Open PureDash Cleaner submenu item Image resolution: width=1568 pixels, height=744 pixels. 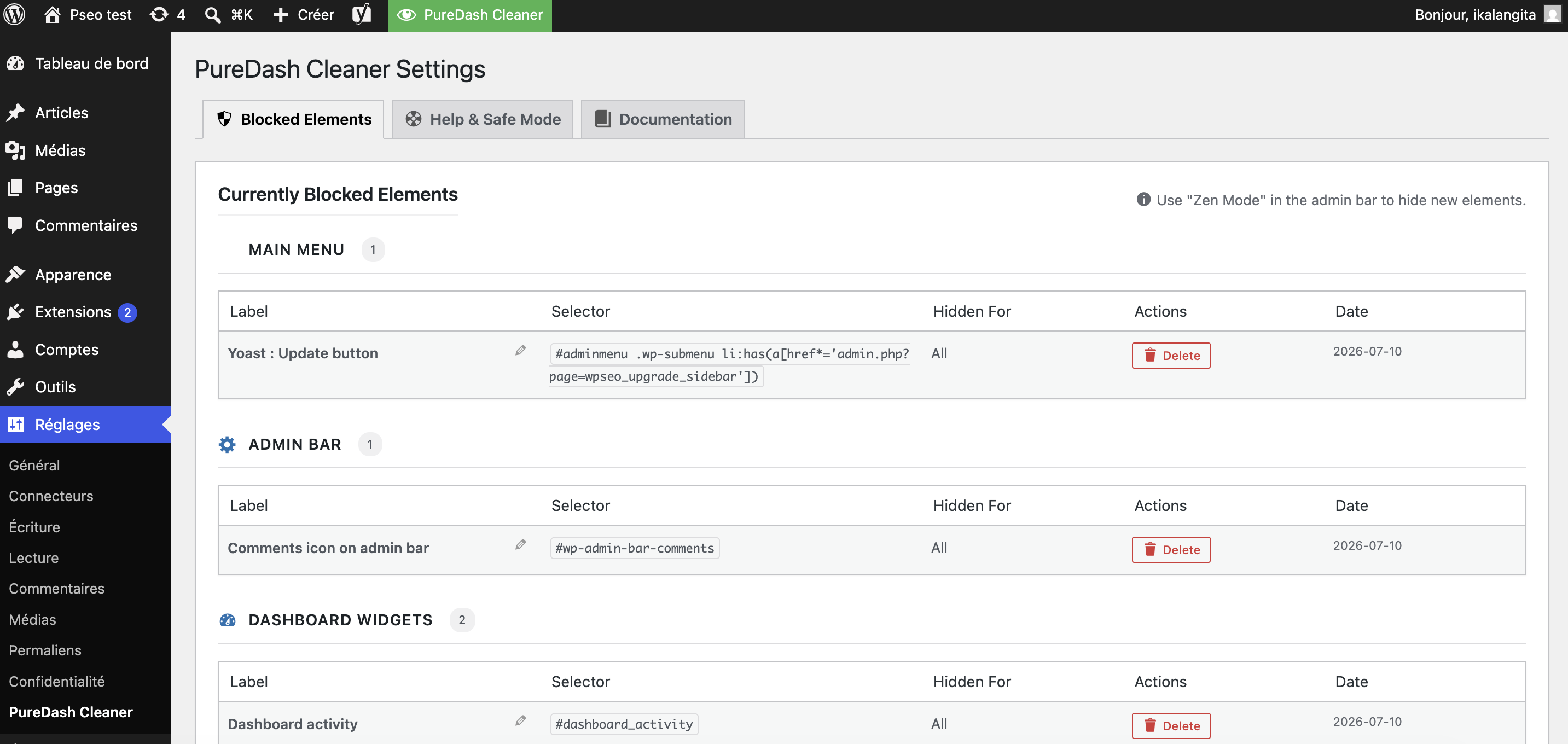click(x=71, y=712)
